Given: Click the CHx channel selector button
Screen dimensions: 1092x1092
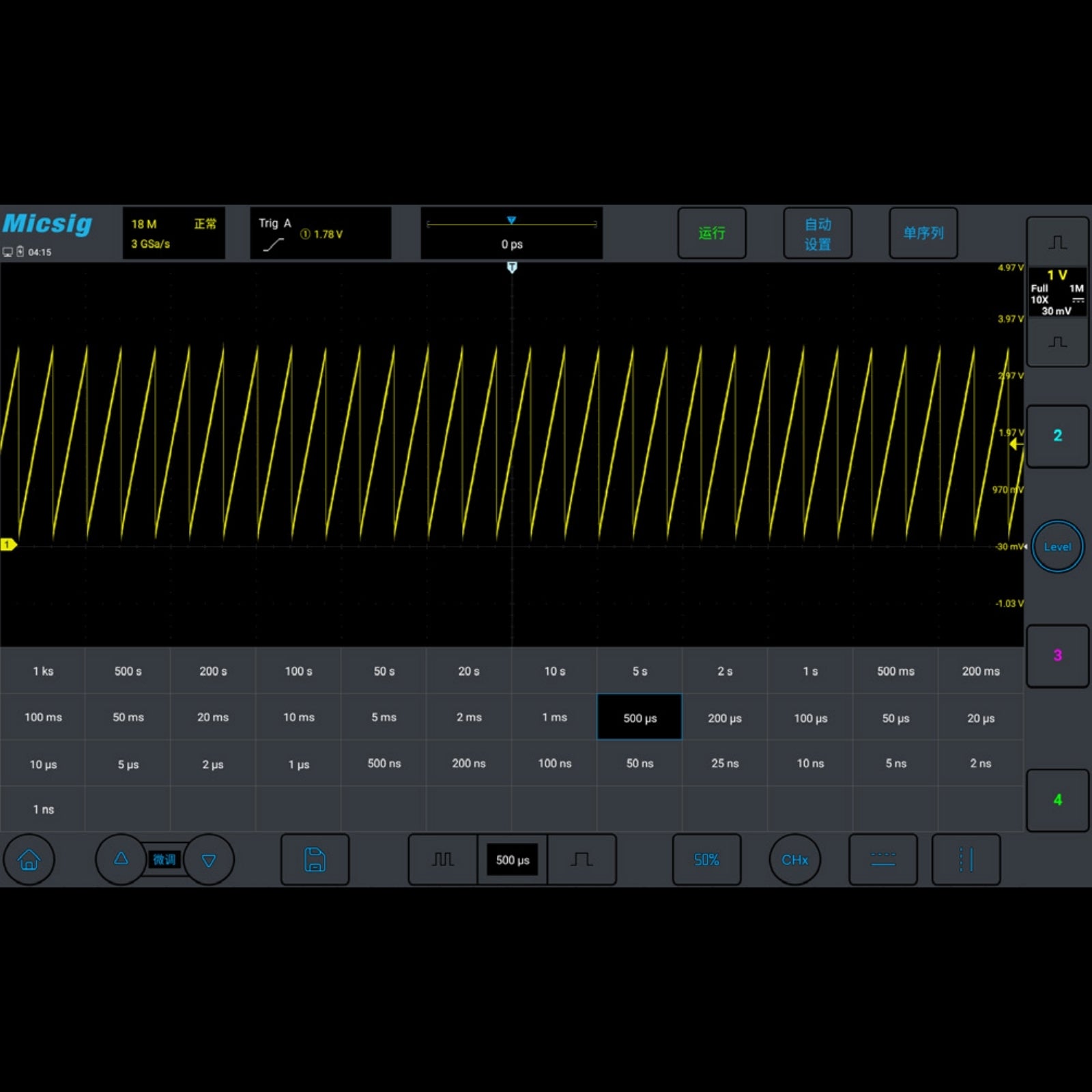Looking at the screenshot, I should coord(795,860).
